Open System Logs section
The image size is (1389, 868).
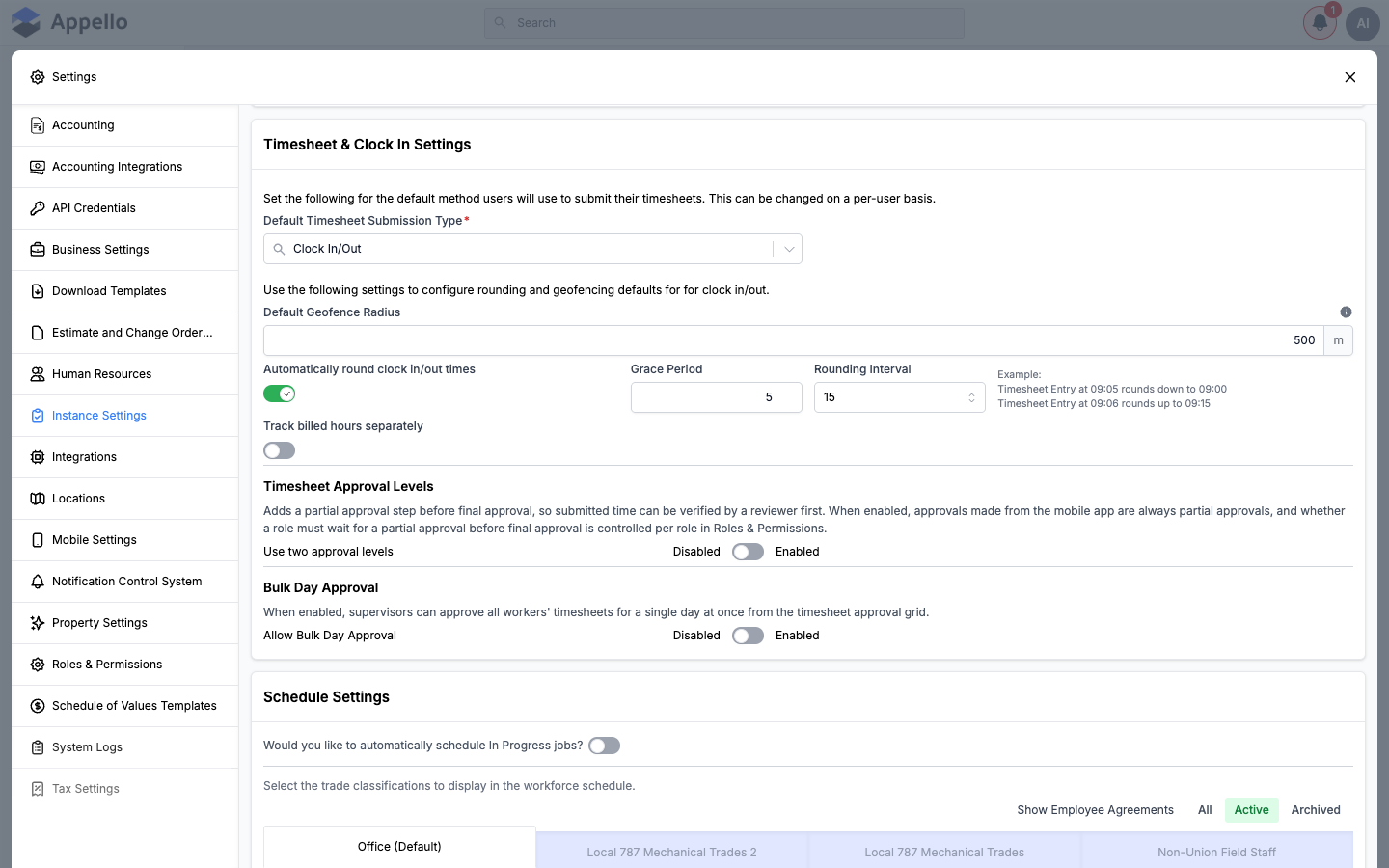point(124,747)
